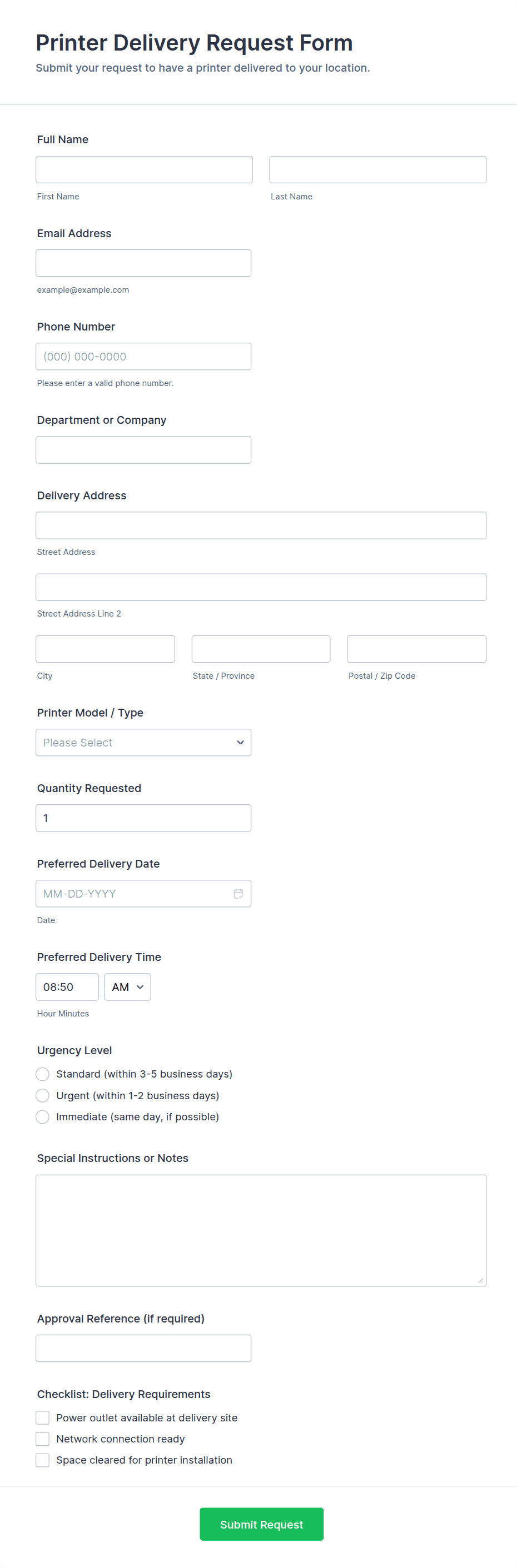Image resolution: width=517 pixels, height=1568 pixels.
Task: Click the Special Instructions text area
Action: click(x=261, y=1230)
